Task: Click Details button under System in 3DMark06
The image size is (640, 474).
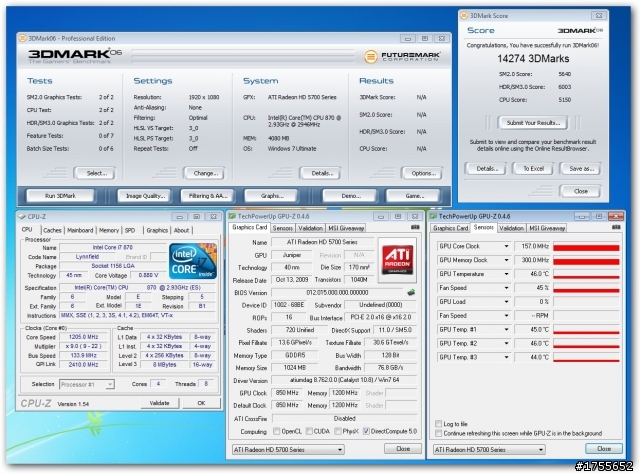Action: pos(322,173)
